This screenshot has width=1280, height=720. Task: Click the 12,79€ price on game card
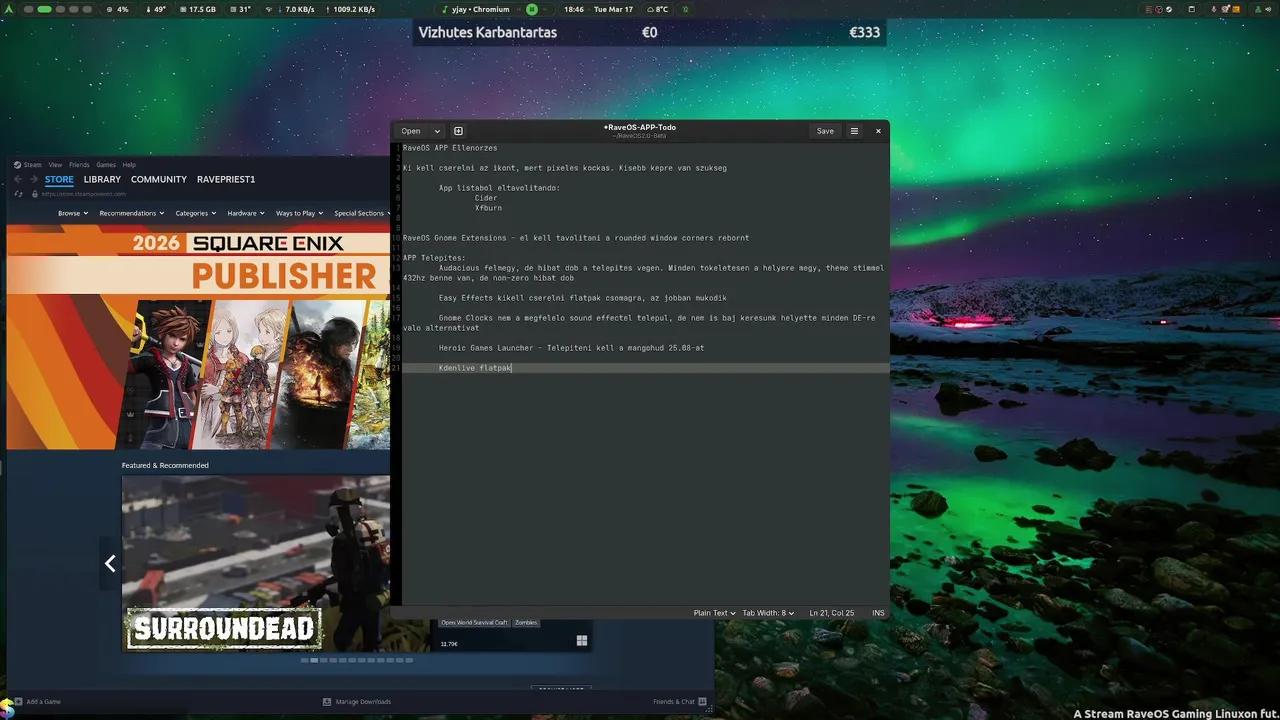coord(449,644)
